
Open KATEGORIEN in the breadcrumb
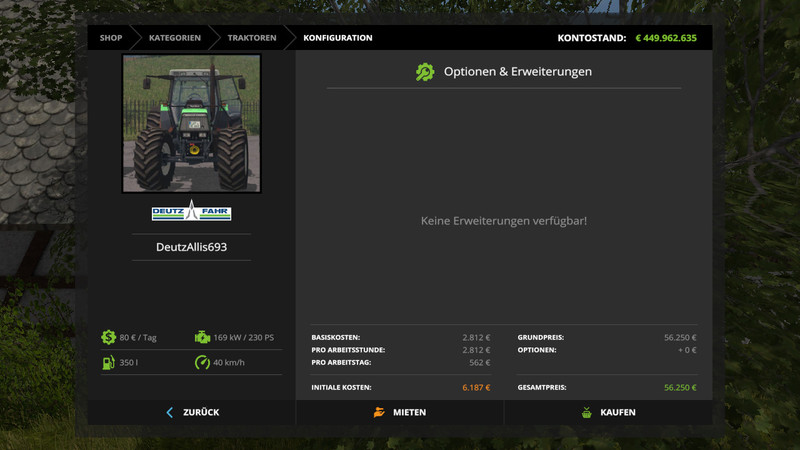175,38
